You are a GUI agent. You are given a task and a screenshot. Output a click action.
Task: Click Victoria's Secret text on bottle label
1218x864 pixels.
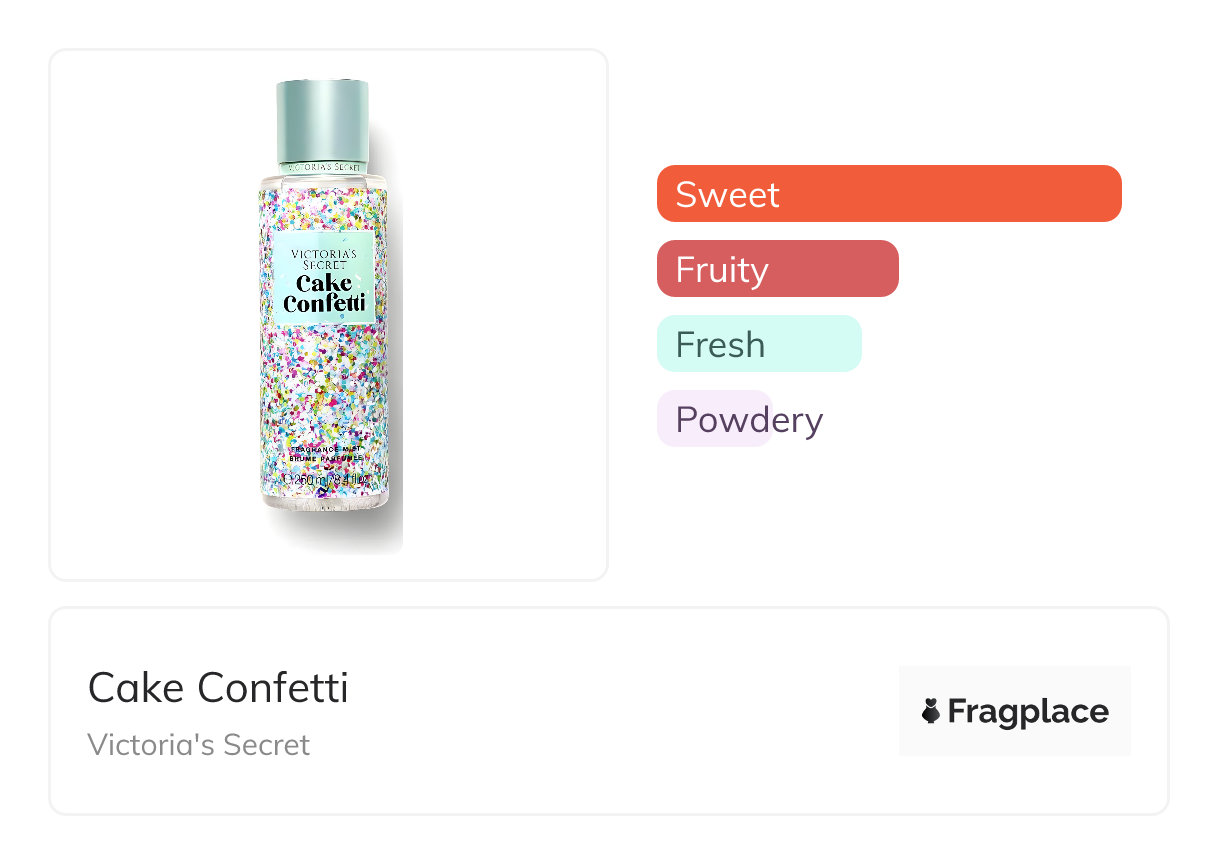point(323,259)
